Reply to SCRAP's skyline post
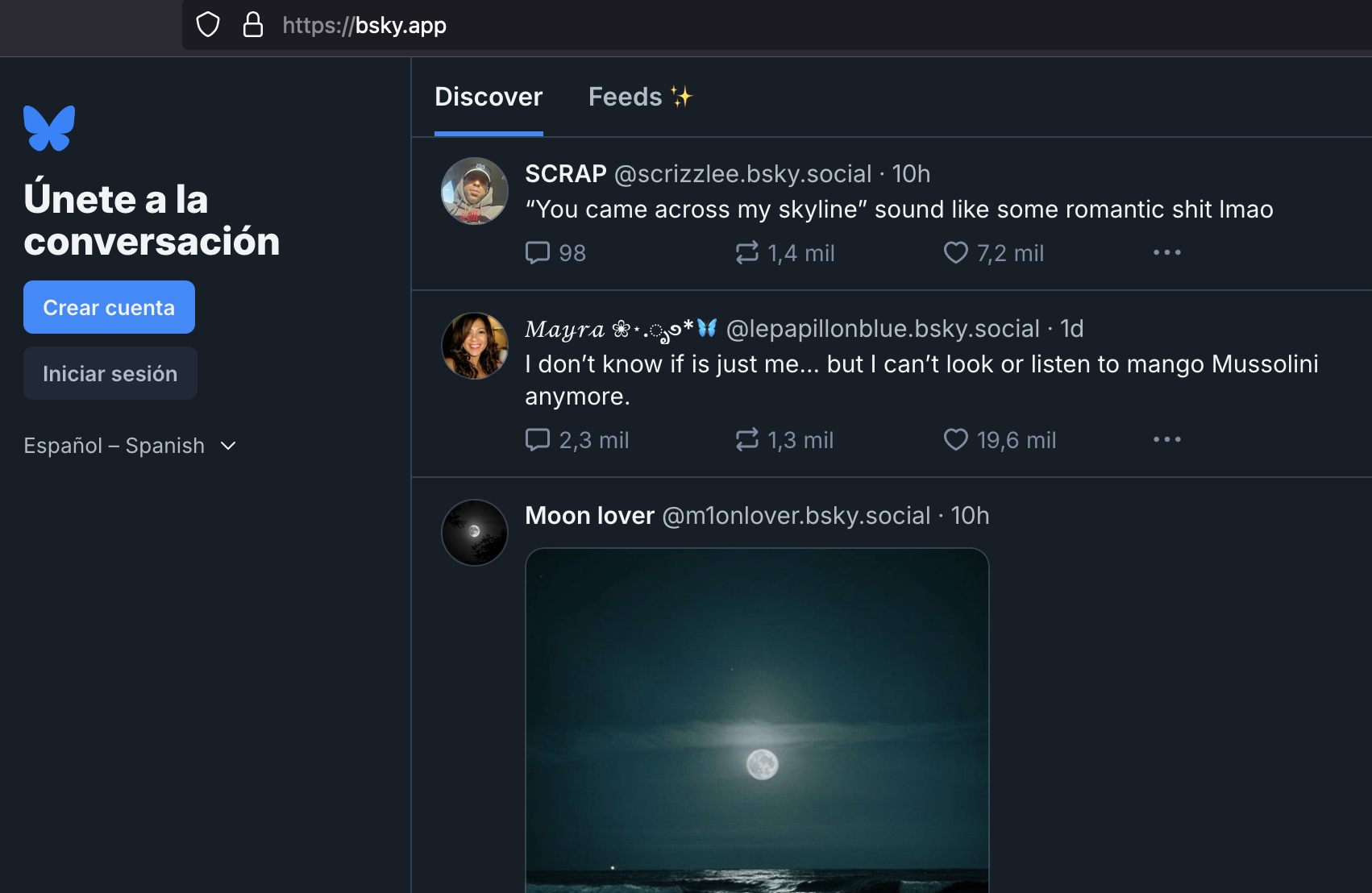This screenshot has width=1372, height=893. tap(538, 253)
